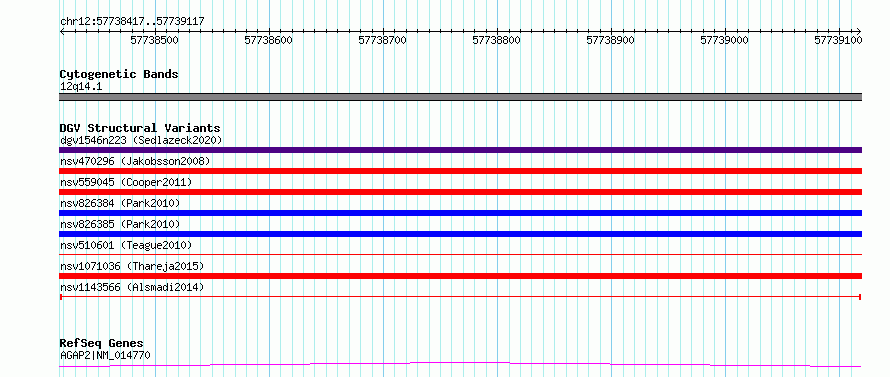Image resolution: width=890 pixels, height=377 pixels.
Task: Click ruler coordinate 57738600
Action: click(x=268, y=40)
